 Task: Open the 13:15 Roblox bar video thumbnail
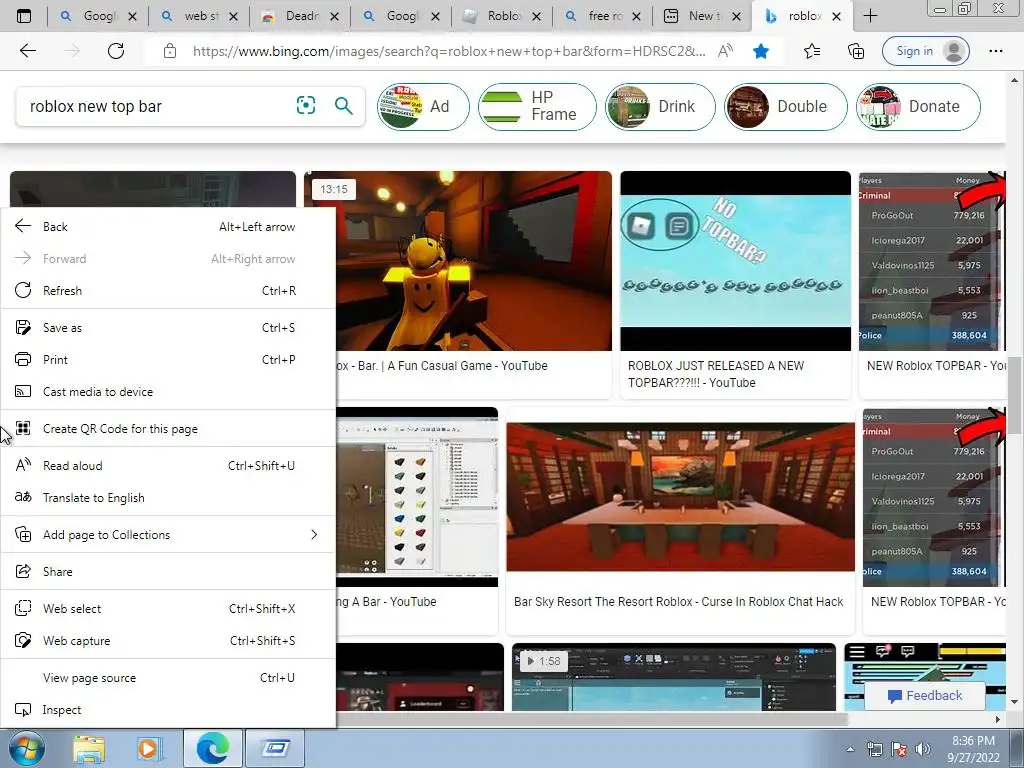point(458,261)
